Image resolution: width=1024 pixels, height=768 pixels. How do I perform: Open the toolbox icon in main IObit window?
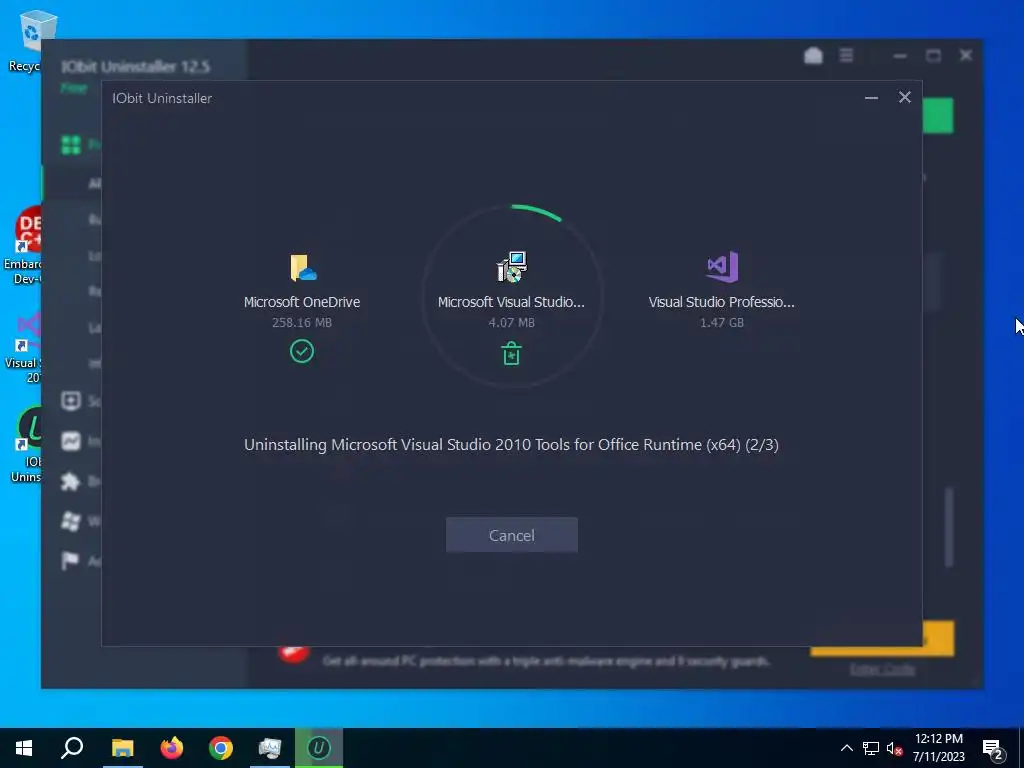point(813,56)
